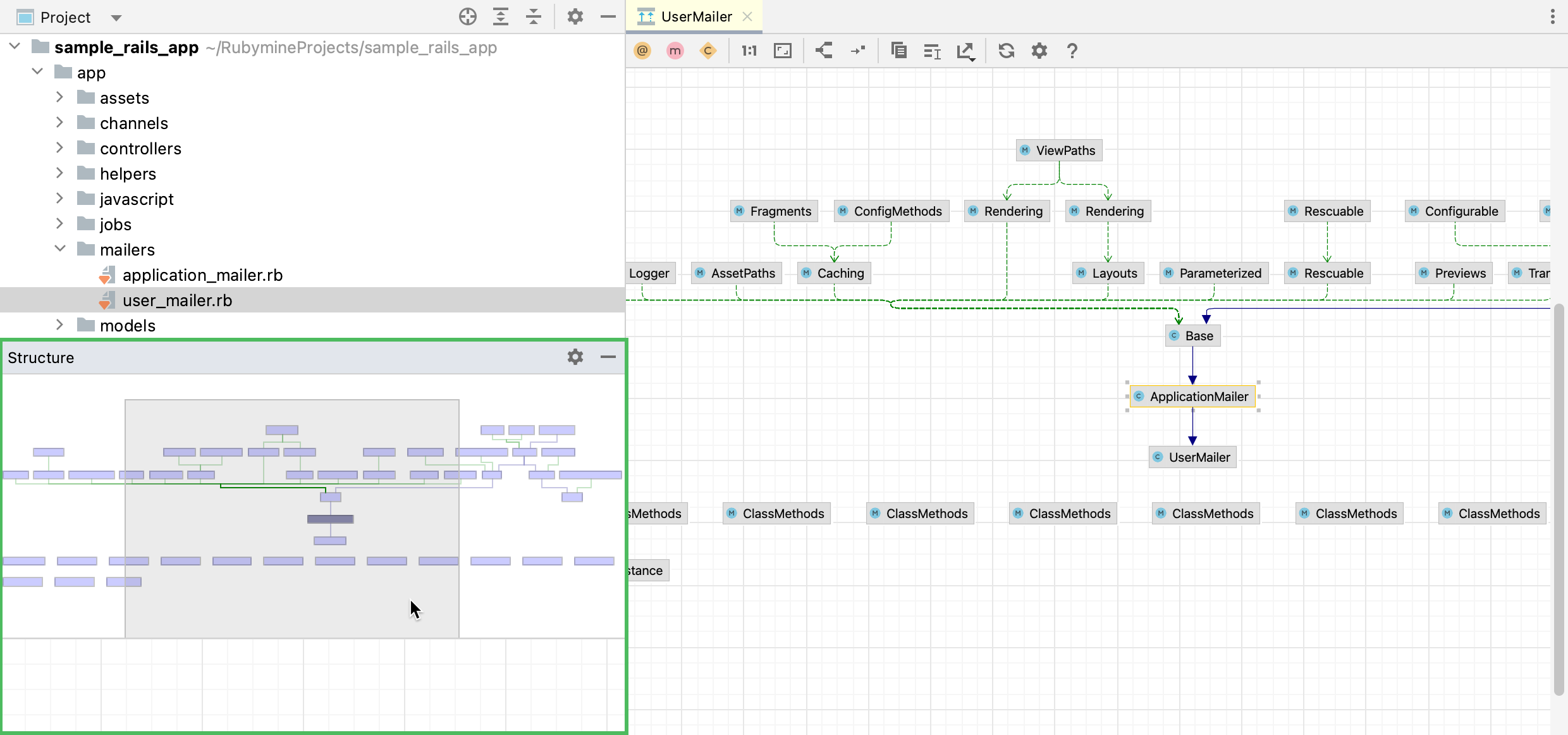
Task: Open the Structure panel settings gear
Action: click(575, 357)
